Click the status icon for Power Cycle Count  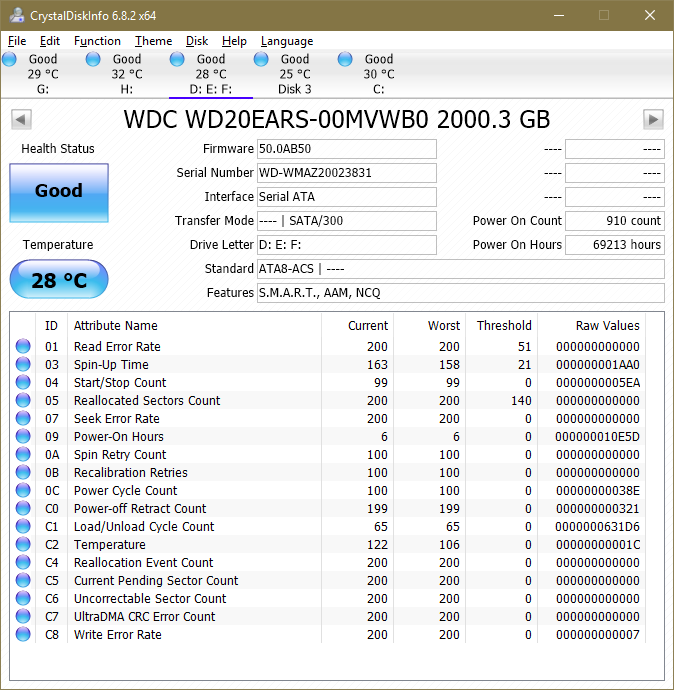23,491
